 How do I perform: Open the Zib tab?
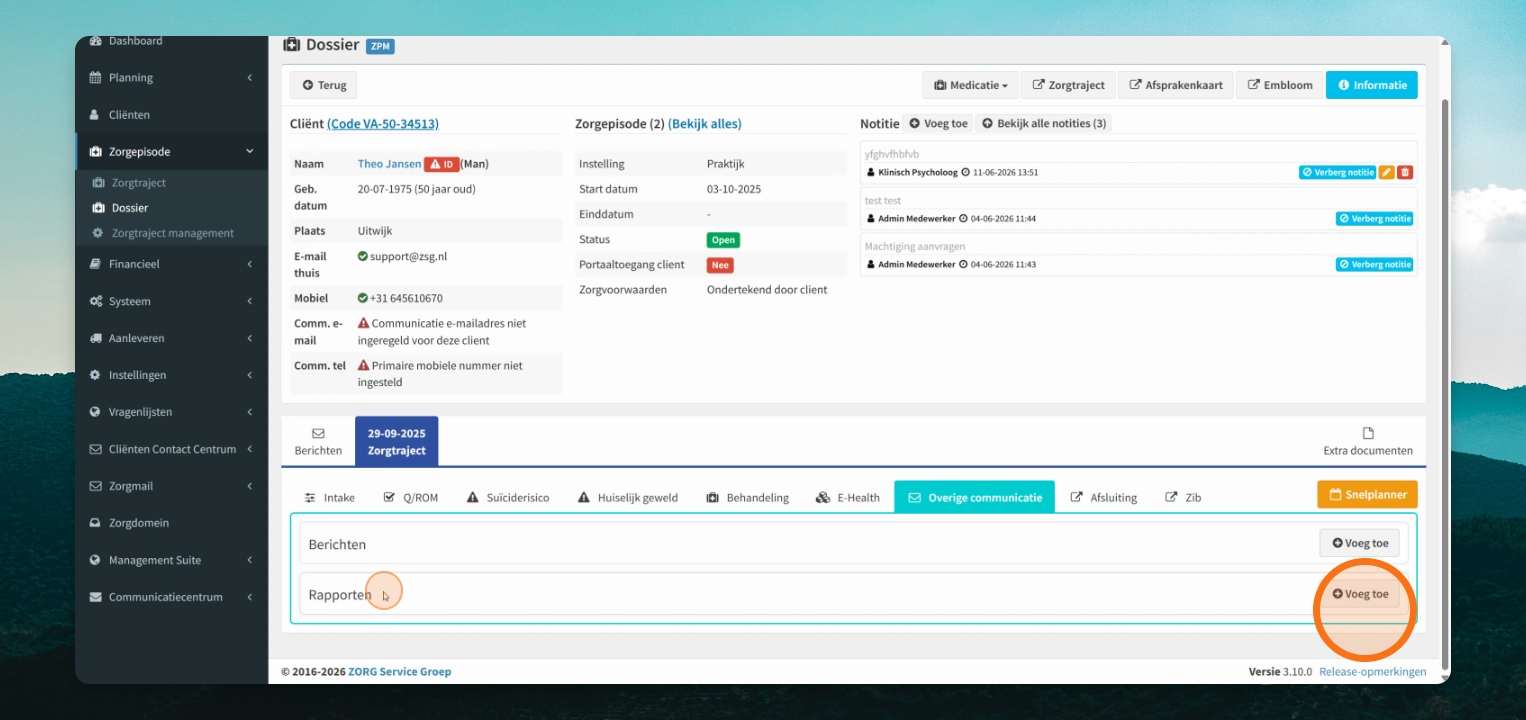click(x=1183, y=497)
